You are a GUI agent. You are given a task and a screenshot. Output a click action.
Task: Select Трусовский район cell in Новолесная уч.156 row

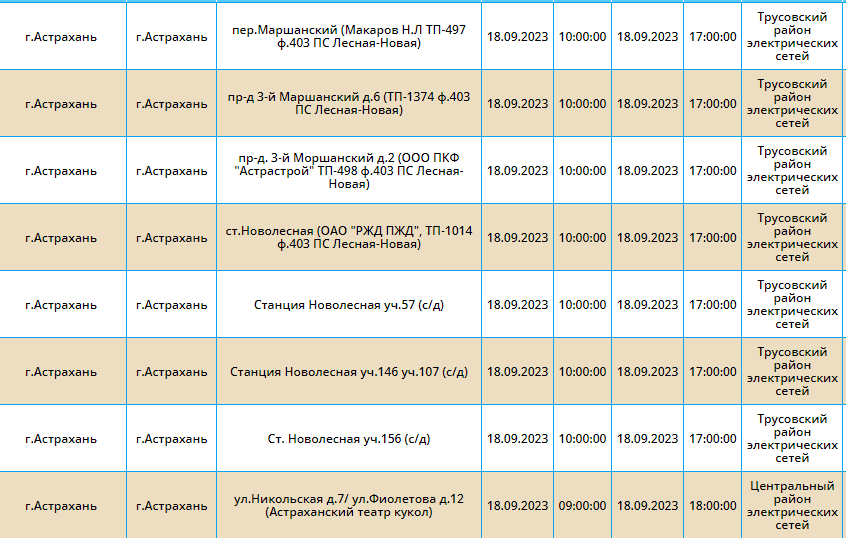[792, 439]
